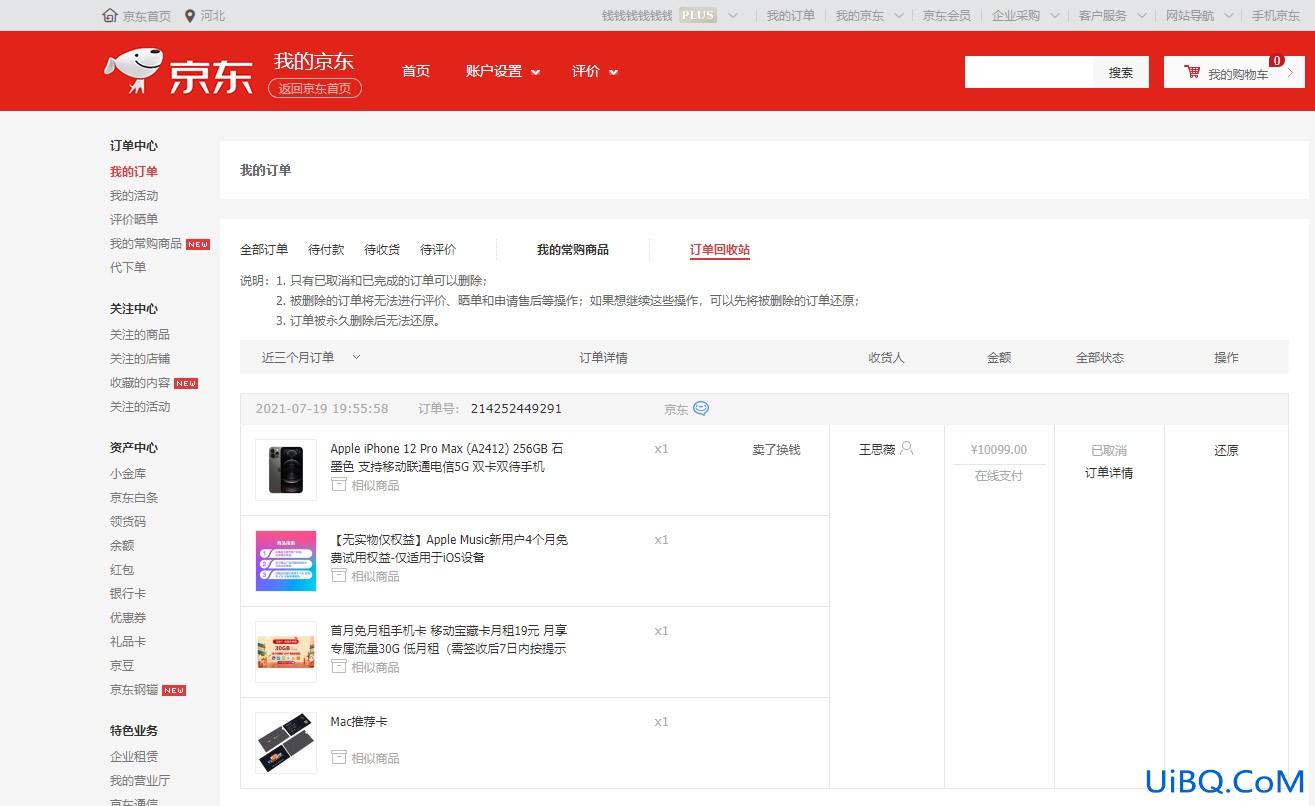This screenshot has height=806, width=1315.
Task: Expand the 客户服务 top bar dropdown
Action: point(1143,15)
